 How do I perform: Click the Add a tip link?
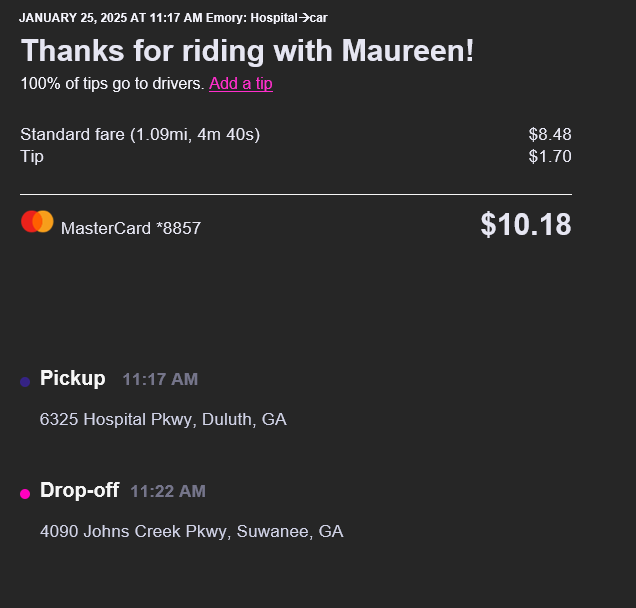pyautogui.click(x=240, y=84)
